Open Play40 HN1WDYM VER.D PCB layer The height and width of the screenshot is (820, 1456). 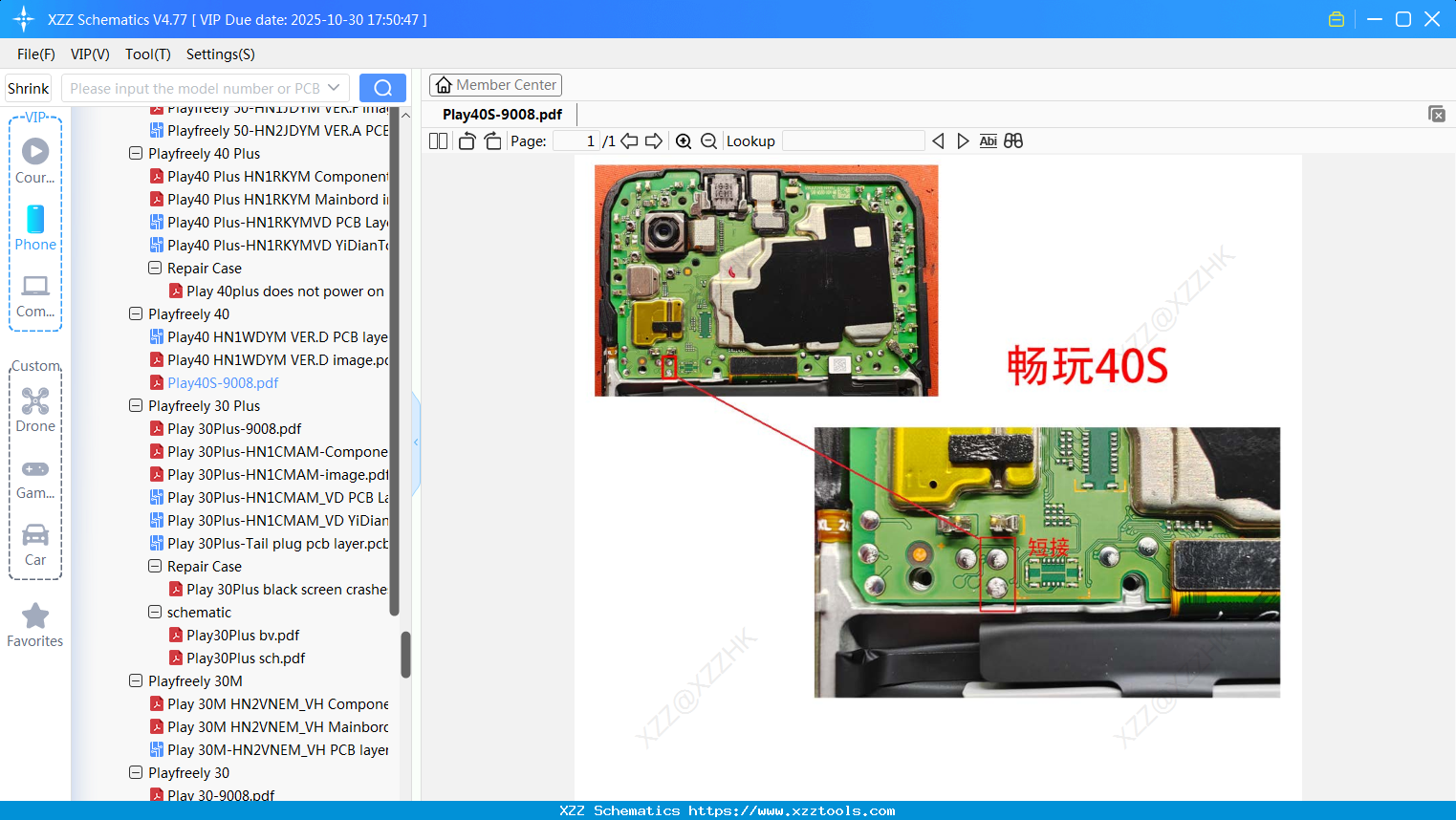click(277, 336)
